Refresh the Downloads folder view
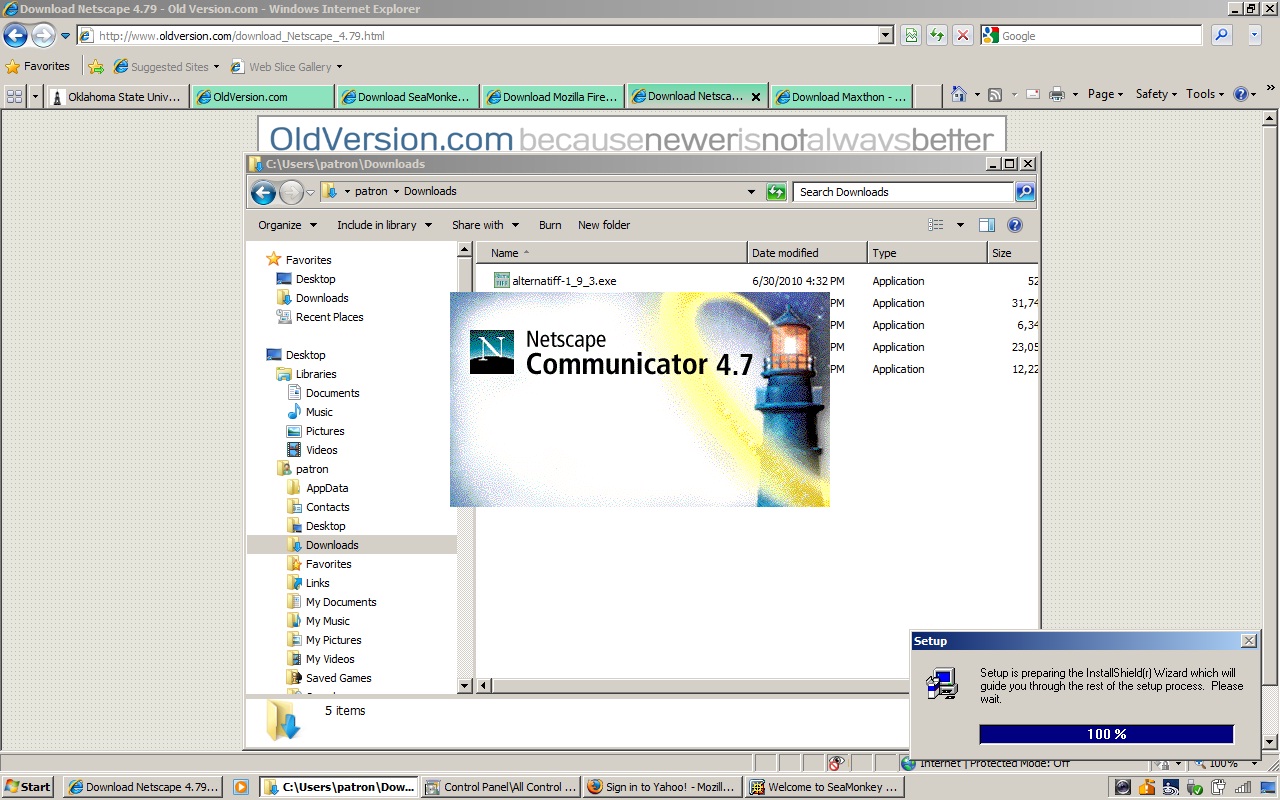This screenshot has height=800, width=1280. pos(776,192)
